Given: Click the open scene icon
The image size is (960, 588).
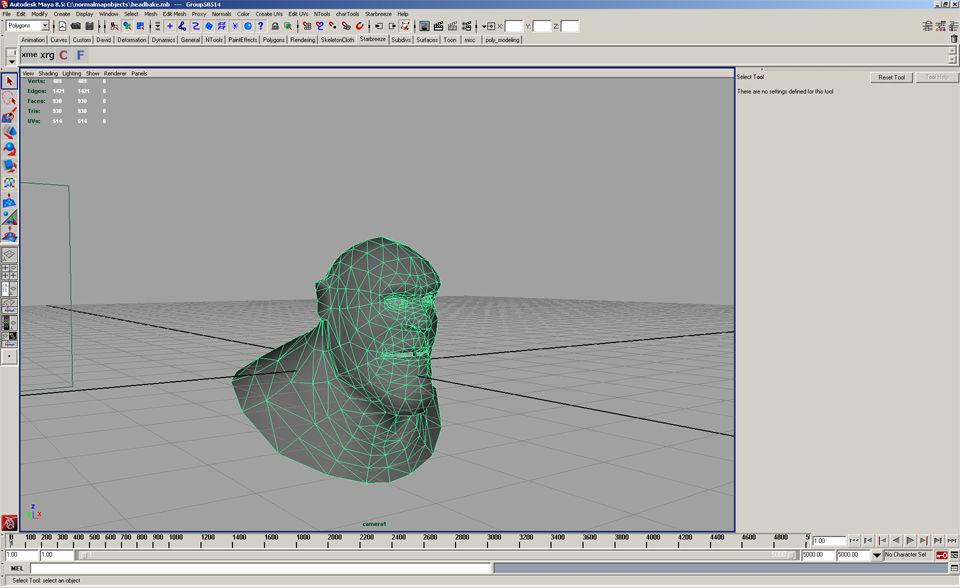Looking at the screenshot, I should point(75,26).
